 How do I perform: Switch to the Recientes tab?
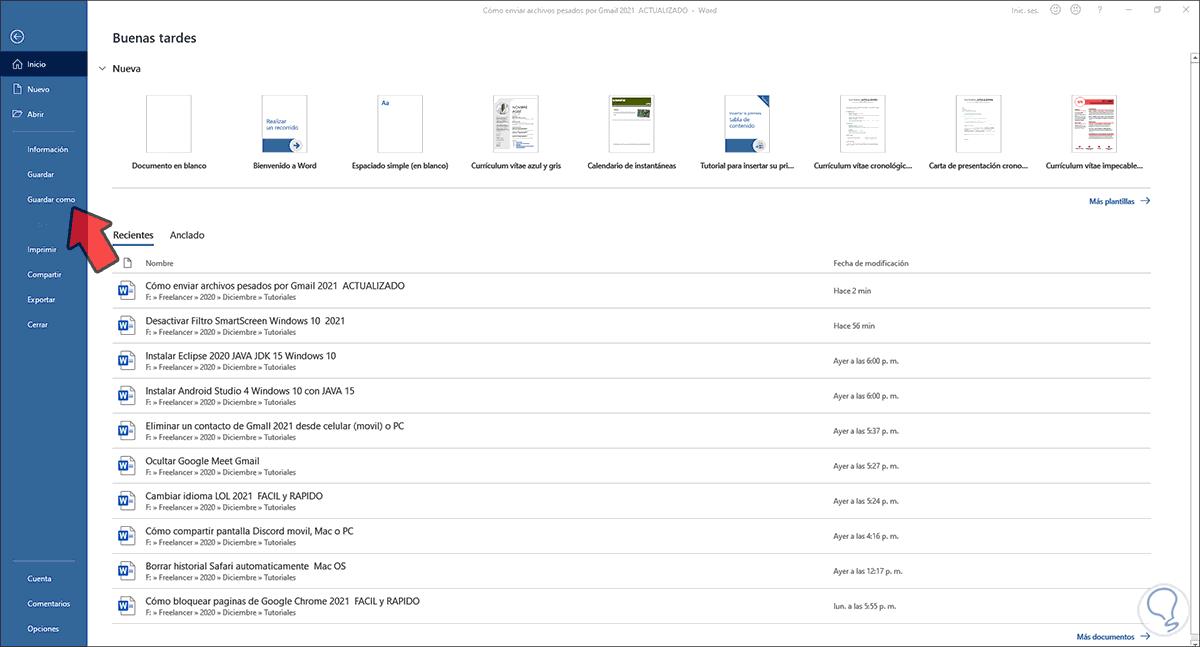coord(133,235)
